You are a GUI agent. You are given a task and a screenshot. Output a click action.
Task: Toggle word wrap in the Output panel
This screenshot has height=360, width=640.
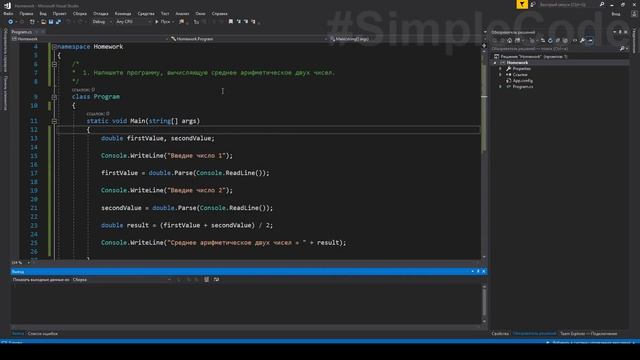216,280
